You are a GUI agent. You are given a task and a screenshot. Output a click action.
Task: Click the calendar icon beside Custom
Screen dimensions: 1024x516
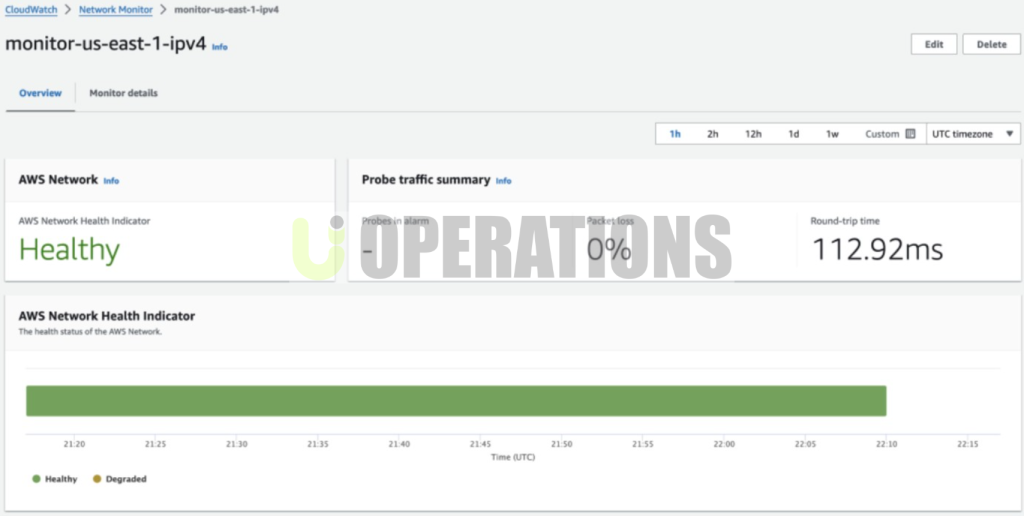coord(910,134)
